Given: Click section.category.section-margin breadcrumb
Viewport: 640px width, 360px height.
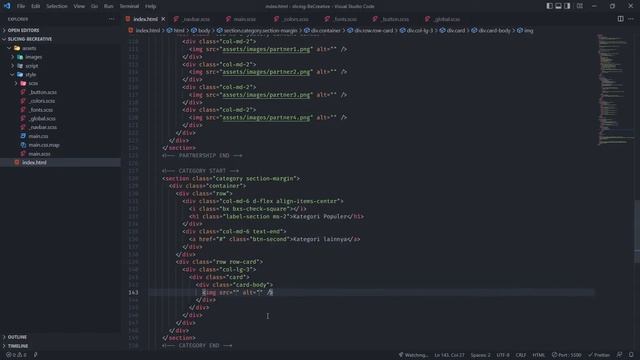Looking at the screenshot, I should tap(257, 31).
